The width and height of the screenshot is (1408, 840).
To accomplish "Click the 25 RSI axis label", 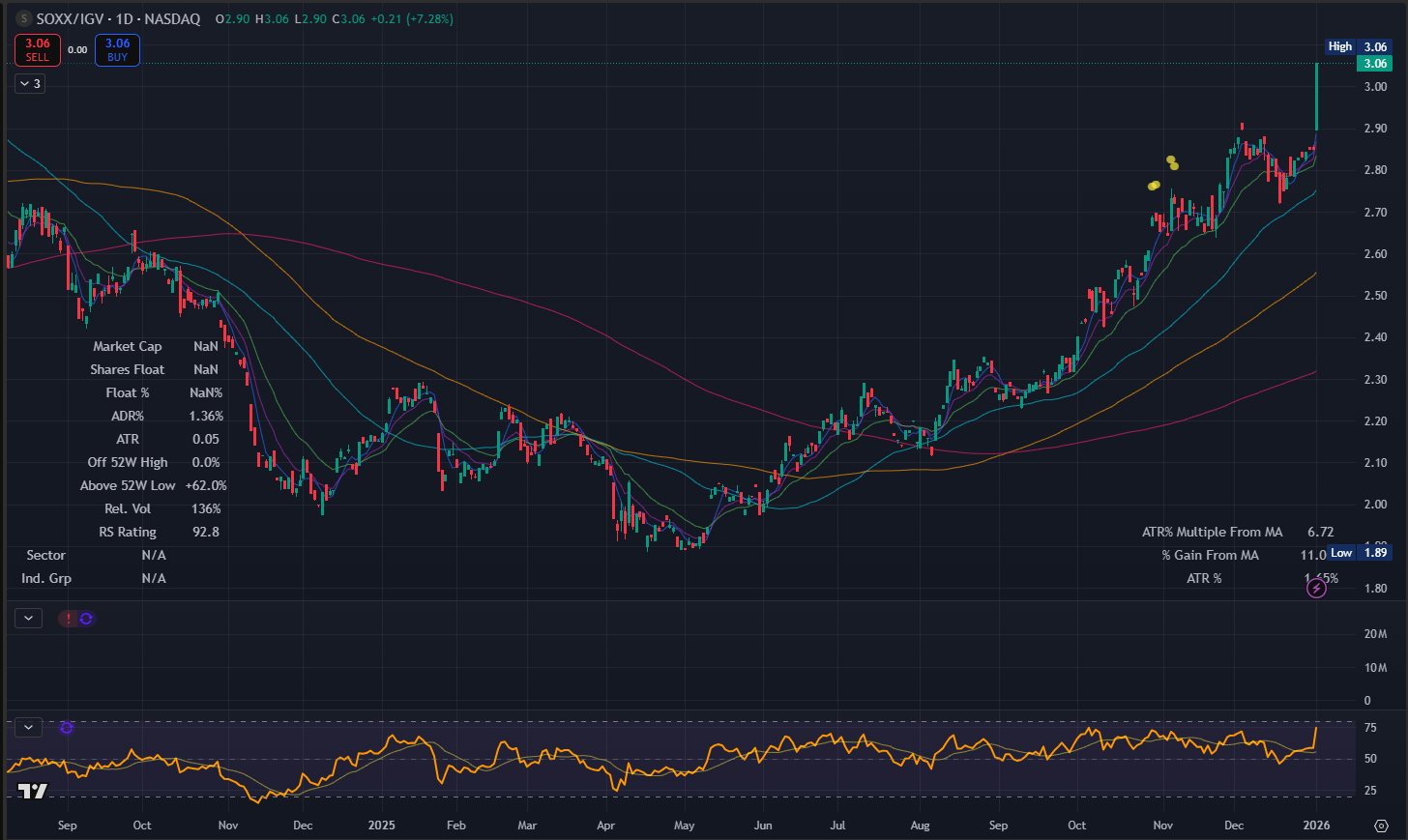I will 1370,791.
